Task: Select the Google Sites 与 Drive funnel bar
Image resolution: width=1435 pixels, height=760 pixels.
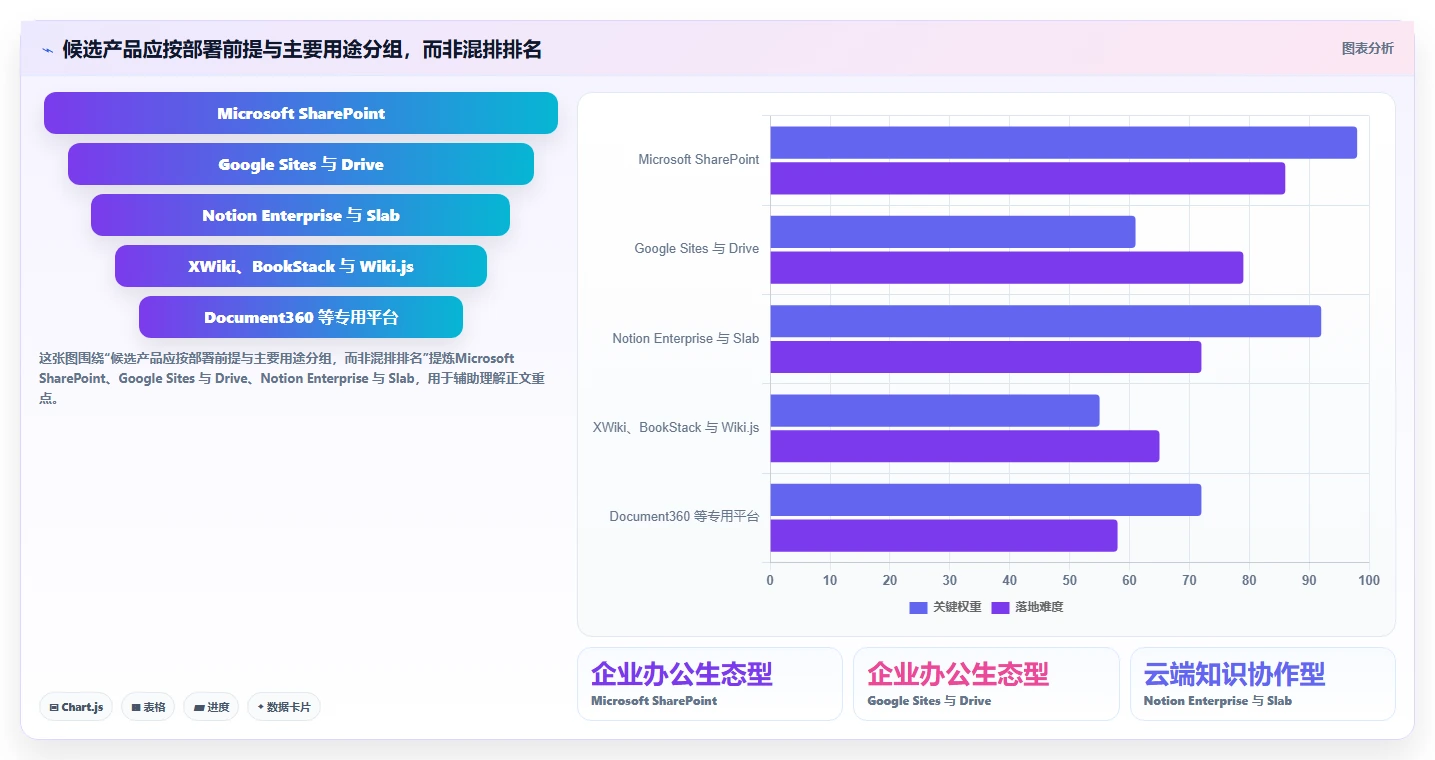Action: click(x=301, y=164)
